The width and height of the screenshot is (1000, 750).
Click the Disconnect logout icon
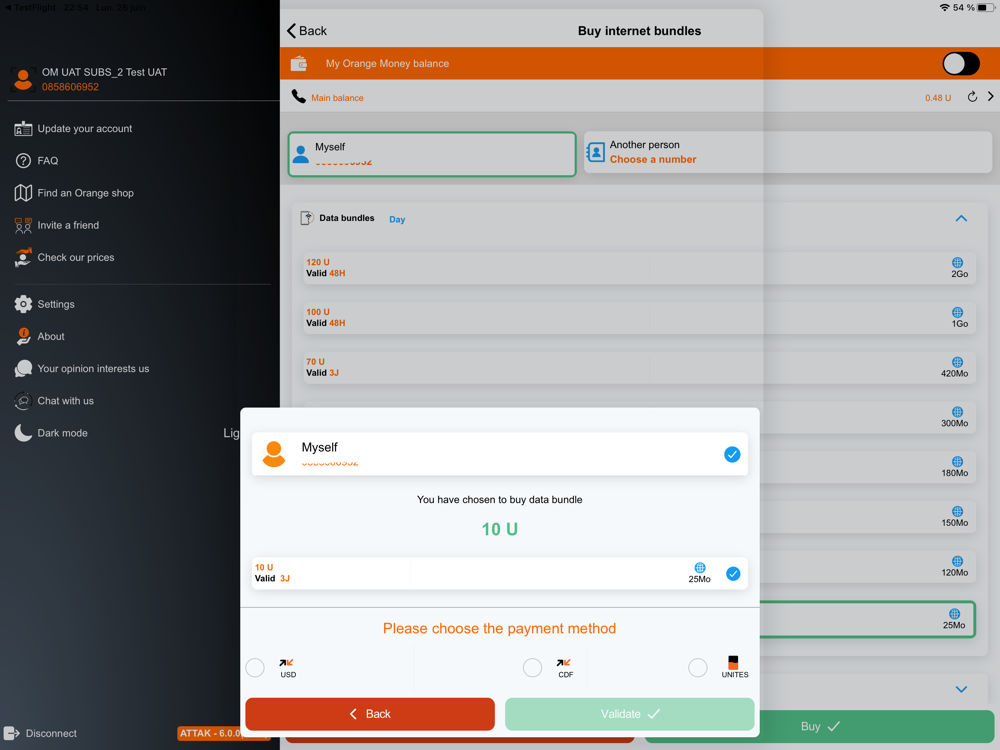tap(11, 733)
